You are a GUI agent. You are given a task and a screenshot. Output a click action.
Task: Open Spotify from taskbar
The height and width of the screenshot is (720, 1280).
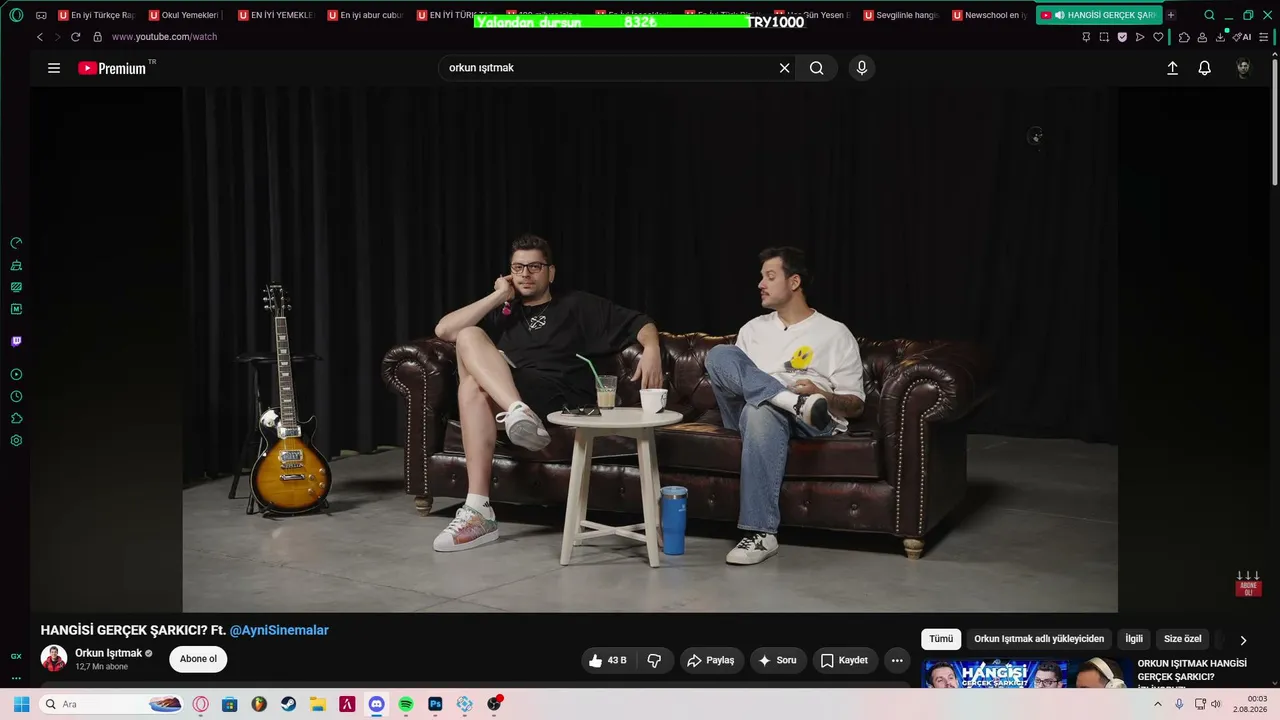(405, 704)
